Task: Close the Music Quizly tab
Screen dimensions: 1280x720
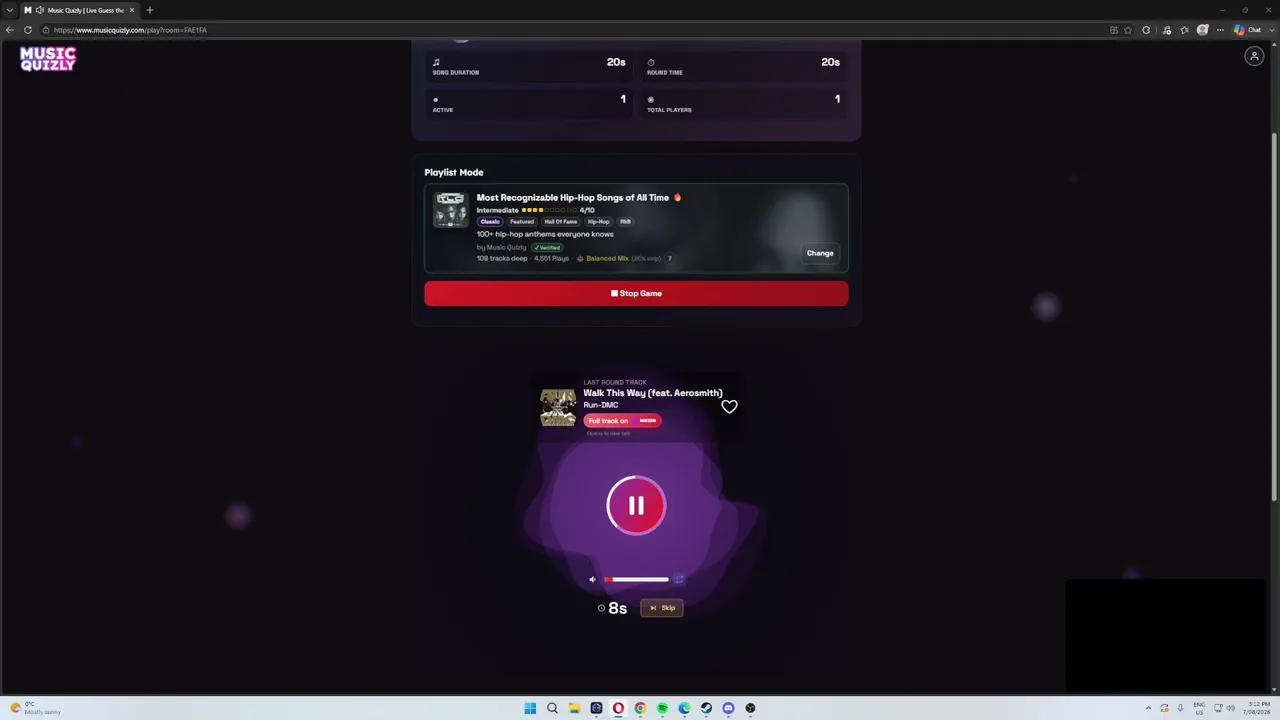Action: tap(131, 10)
